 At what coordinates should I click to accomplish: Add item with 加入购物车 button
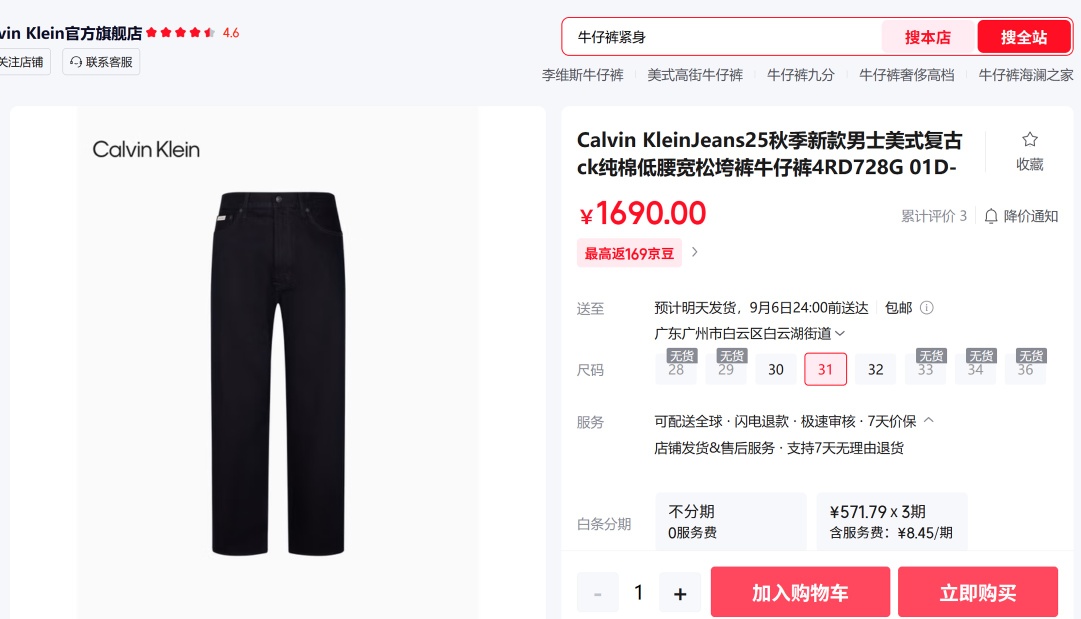800,592
